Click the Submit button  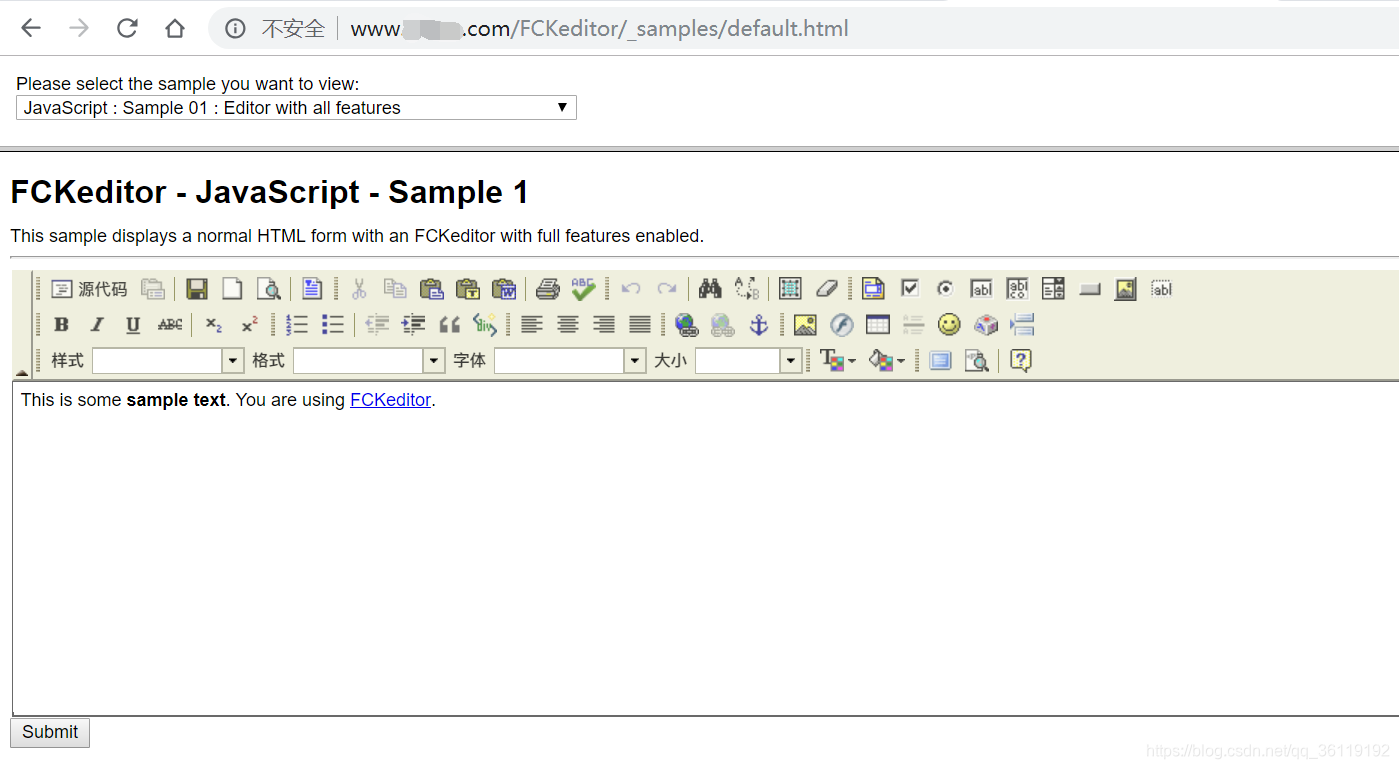tap(50, 732)
